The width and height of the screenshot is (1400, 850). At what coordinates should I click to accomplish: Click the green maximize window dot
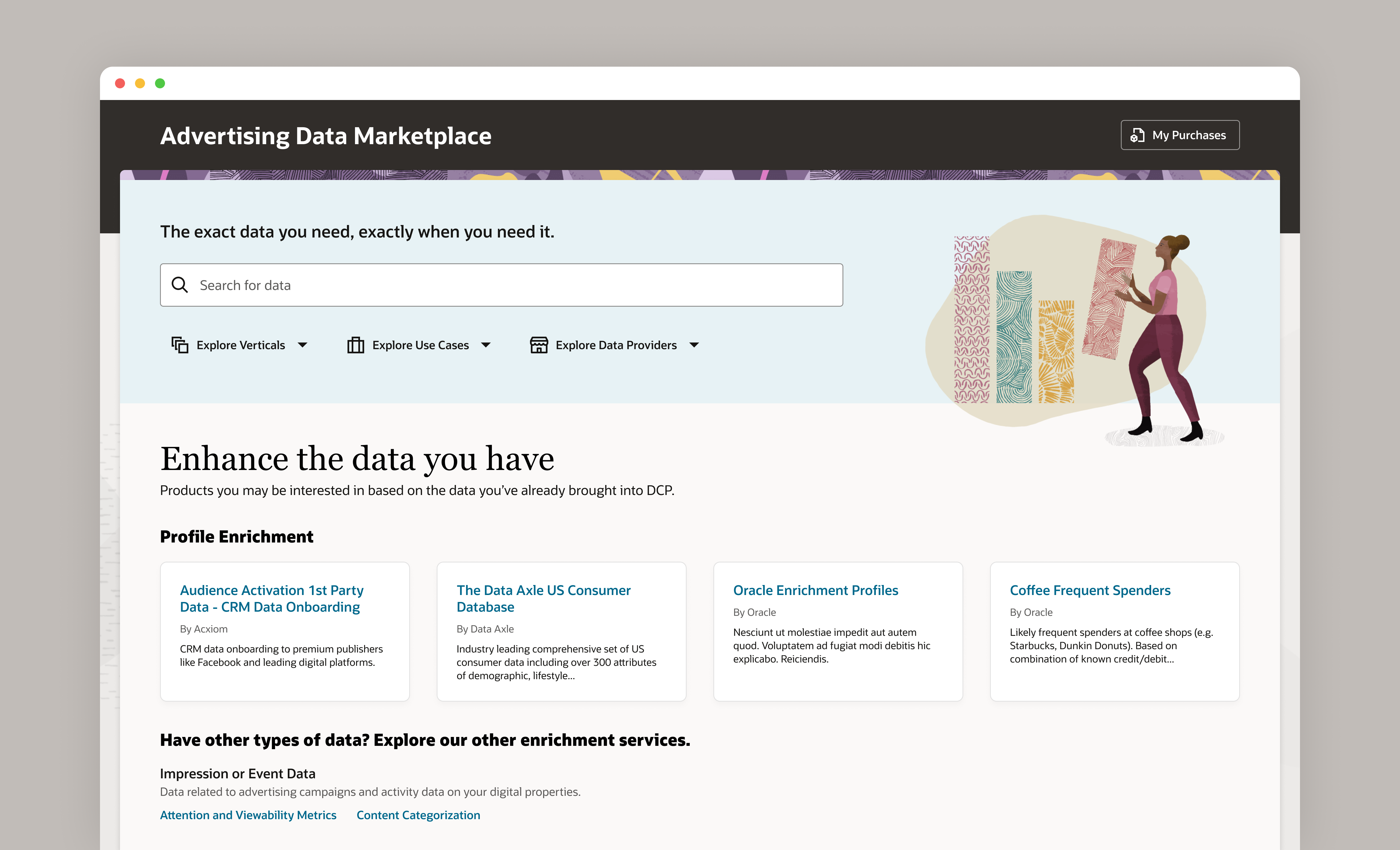tap(160, 84)
